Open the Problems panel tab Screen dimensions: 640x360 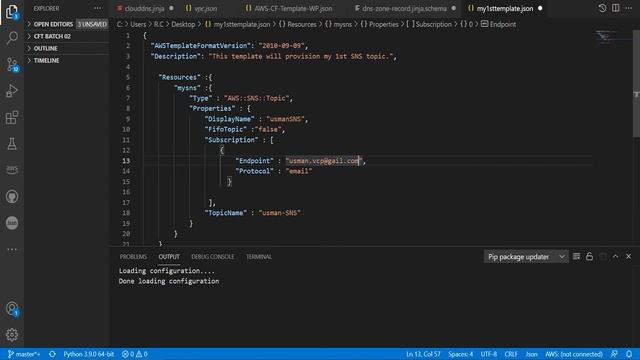tap(133, 257)
